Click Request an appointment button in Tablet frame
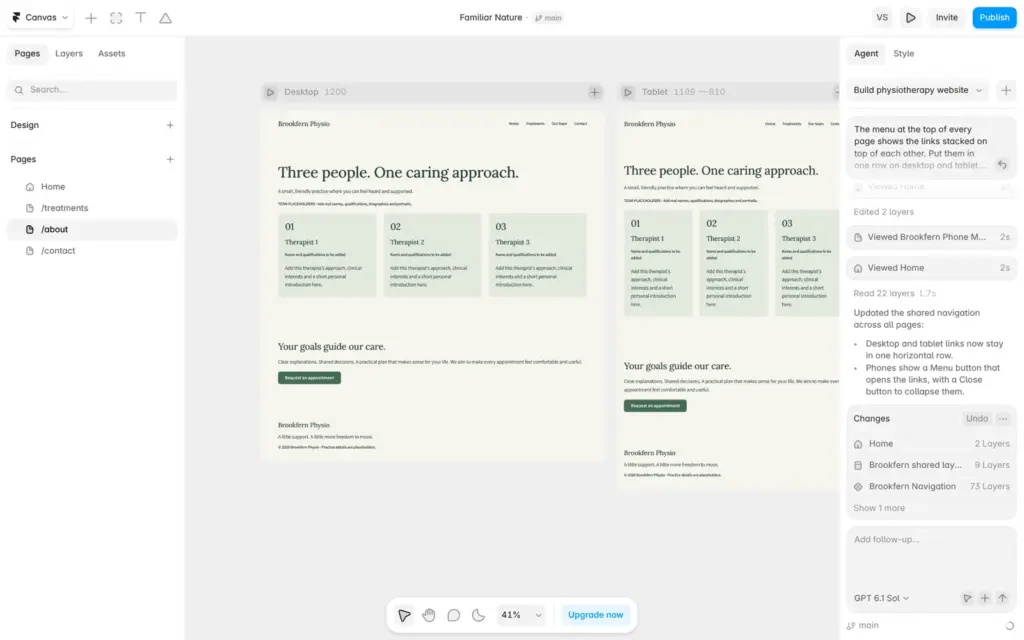 (655, 406)
